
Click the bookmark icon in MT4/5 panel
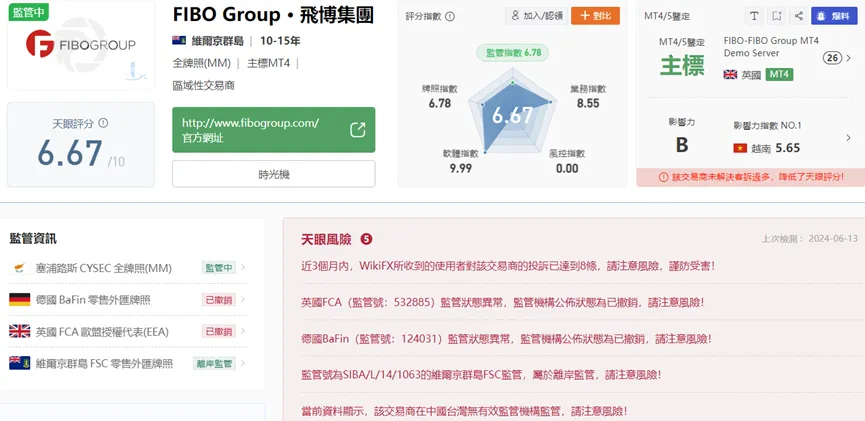(777, 16)
